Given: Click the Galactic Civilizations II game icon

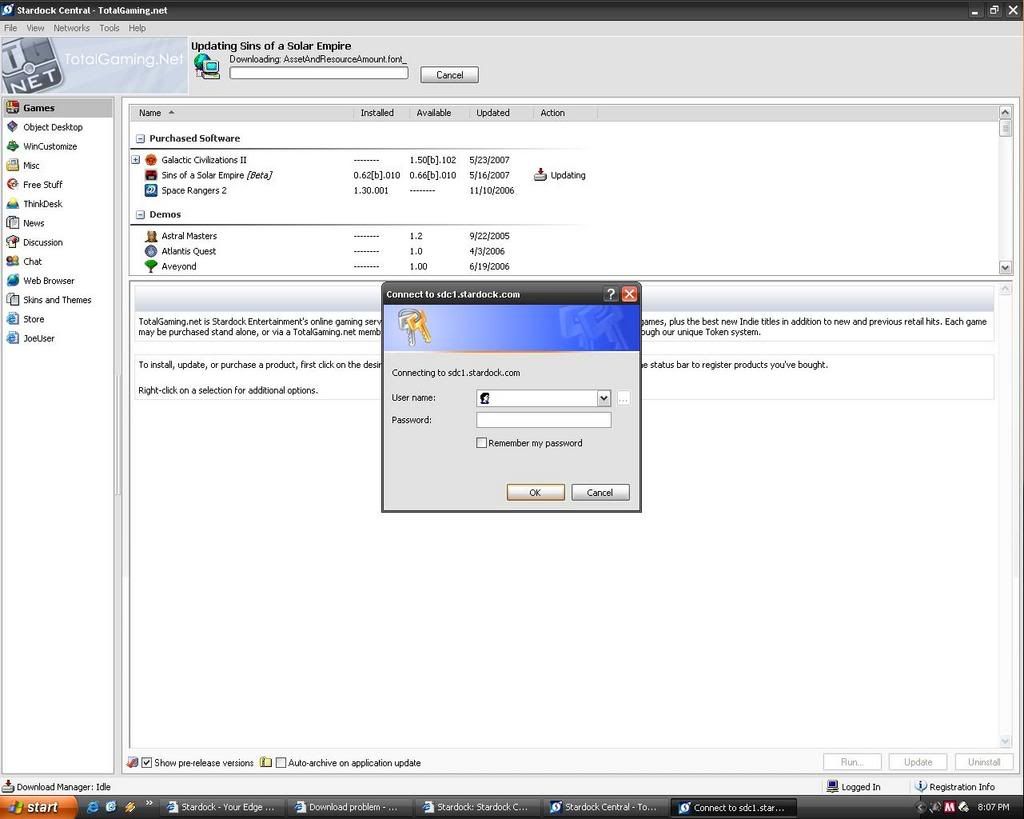Looking at the screenshot, I should coord(151,160).
